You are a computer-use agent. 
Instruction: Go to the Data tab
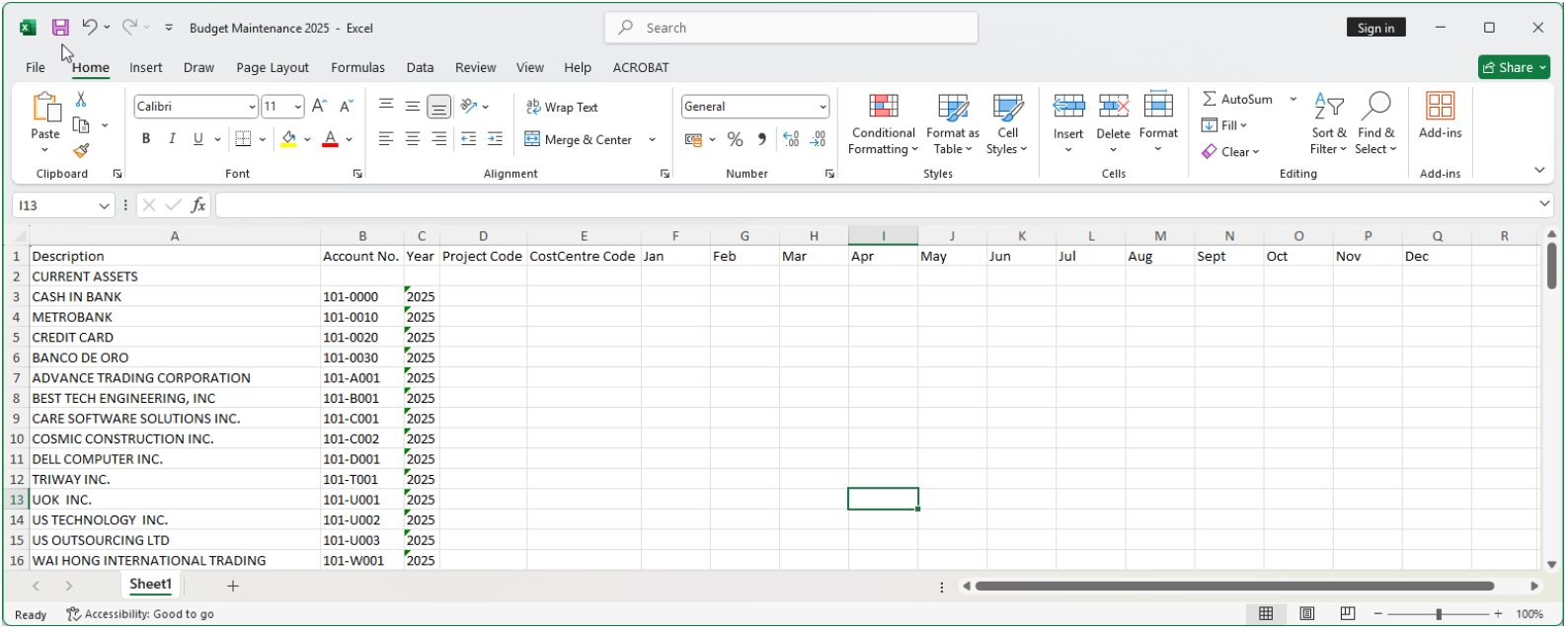pos(420,67)
